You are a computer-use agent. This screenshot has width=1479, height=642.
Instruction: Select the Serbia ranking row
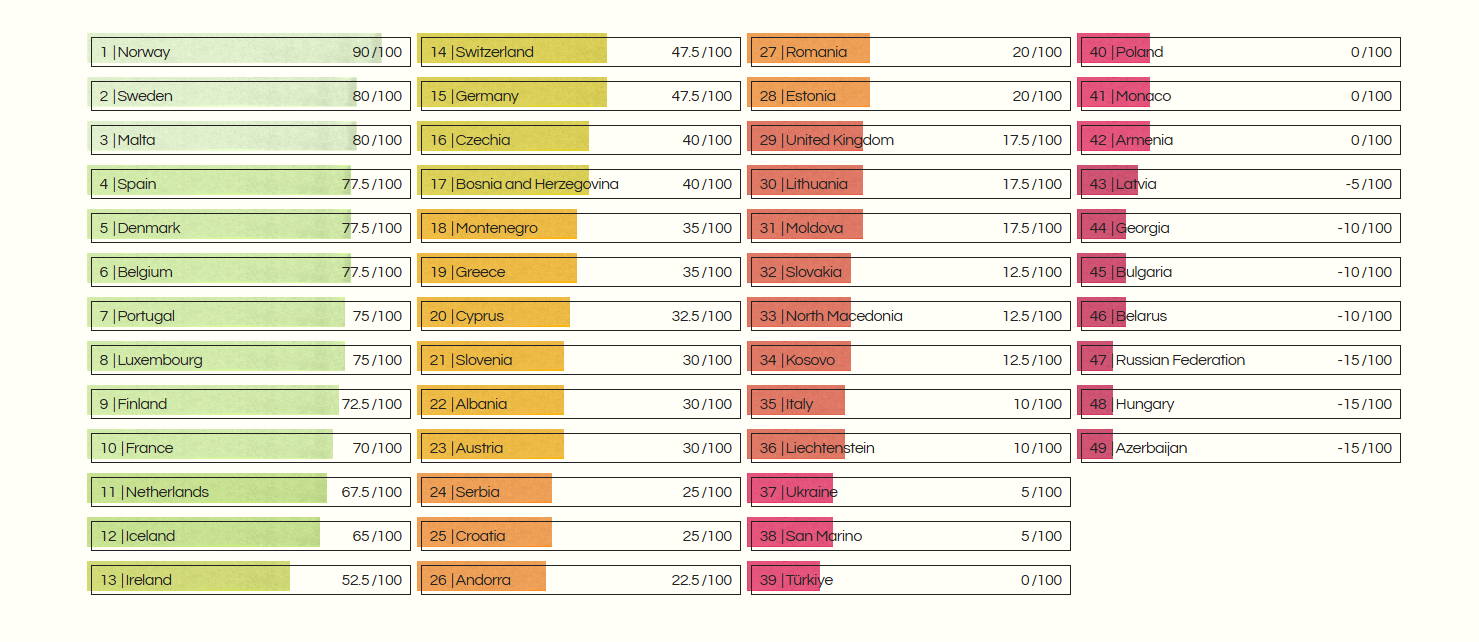[581, 492]
